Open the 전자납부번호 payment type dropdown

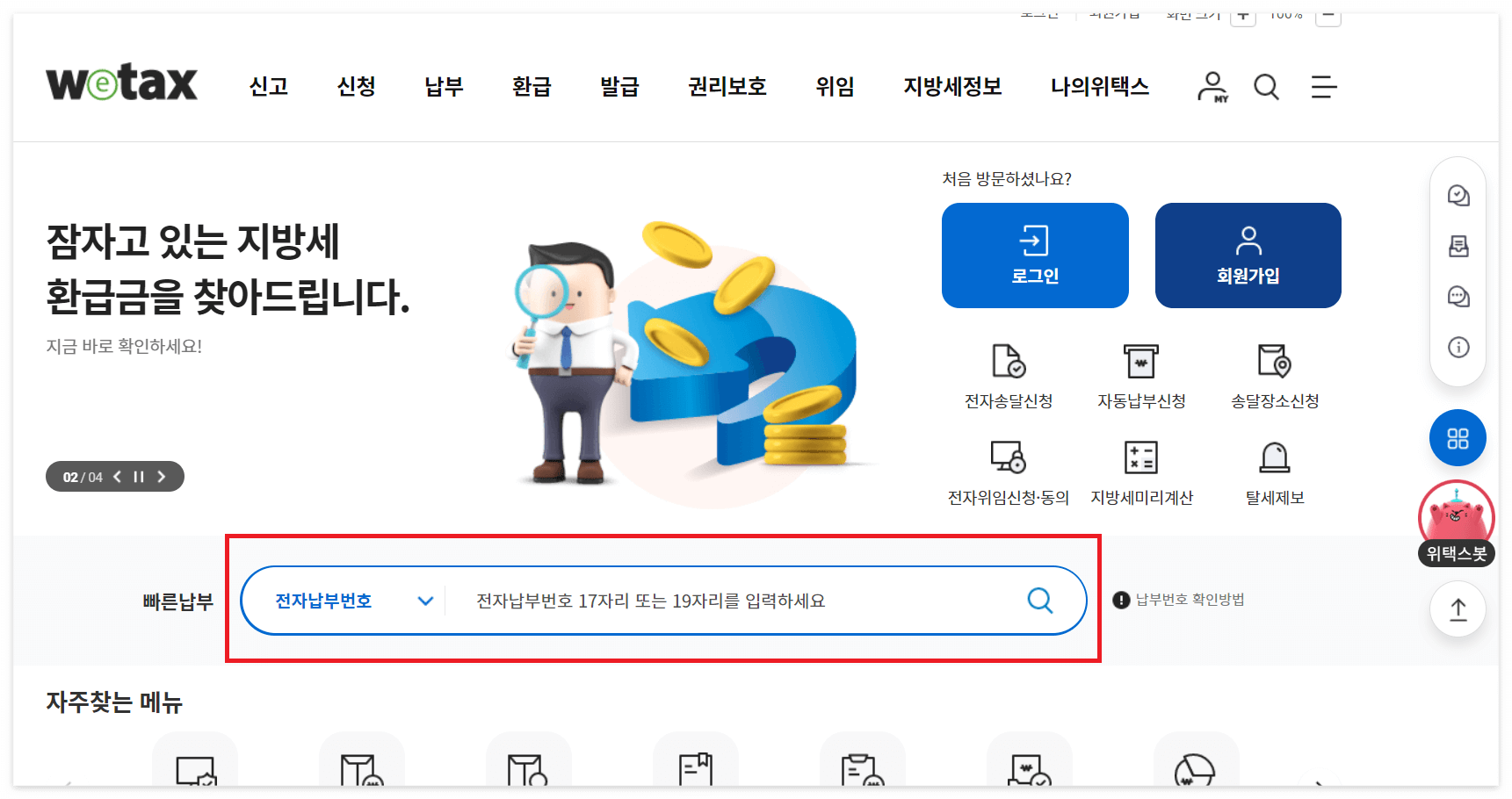(x=350, y=601)
